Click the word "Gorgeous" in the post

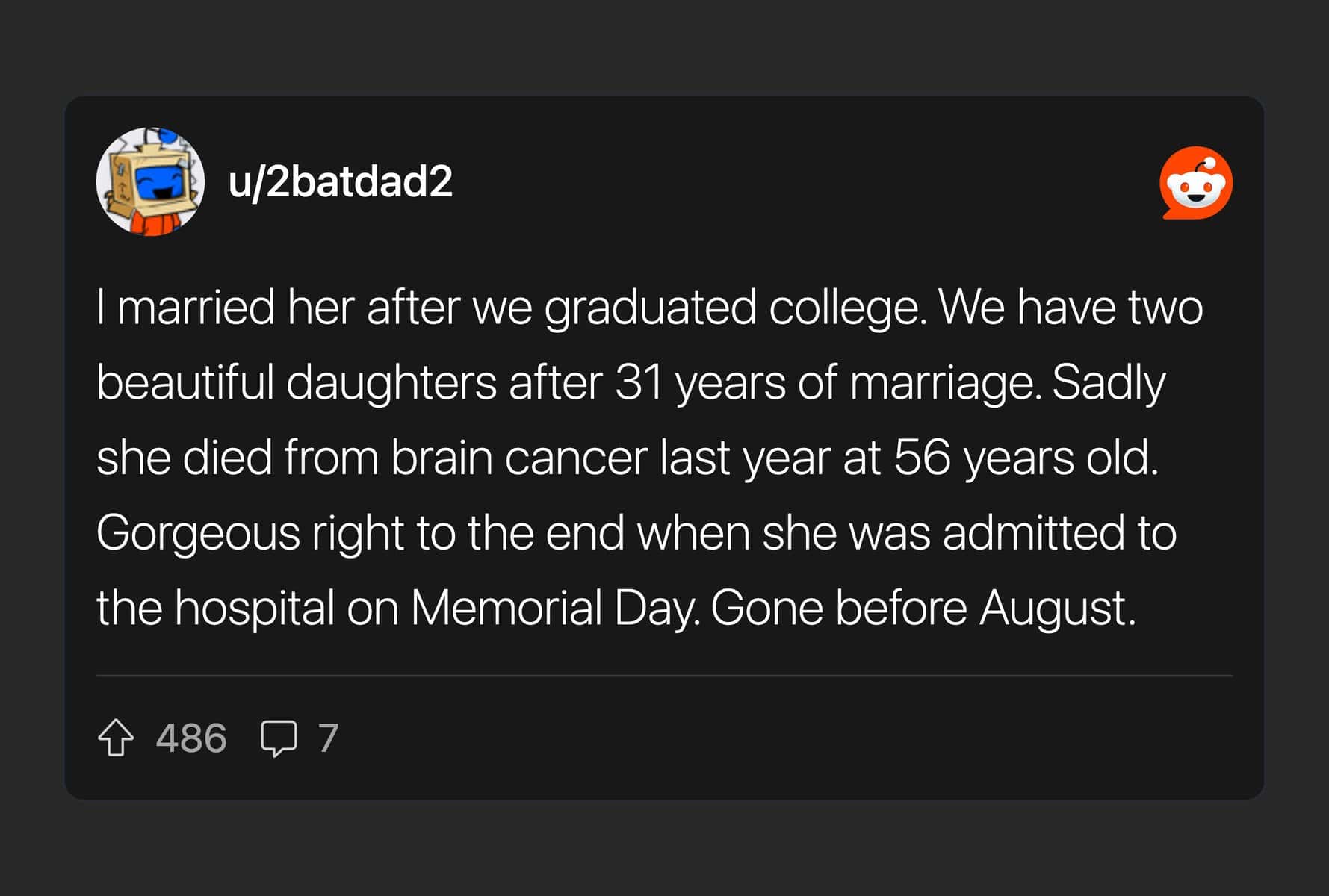[x=198, y=533]
